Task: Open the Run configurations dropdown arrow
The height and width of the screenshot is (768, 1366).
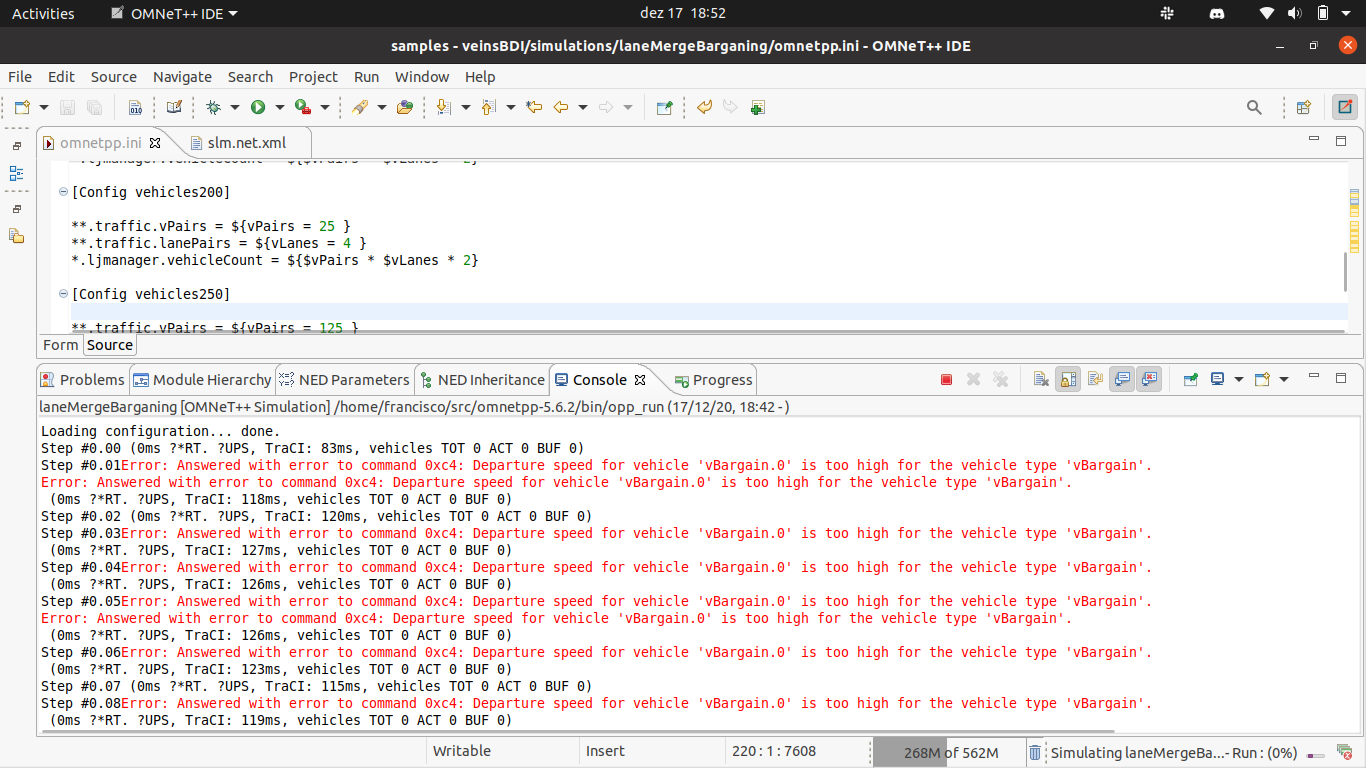Action: click(x=280, y=107)
